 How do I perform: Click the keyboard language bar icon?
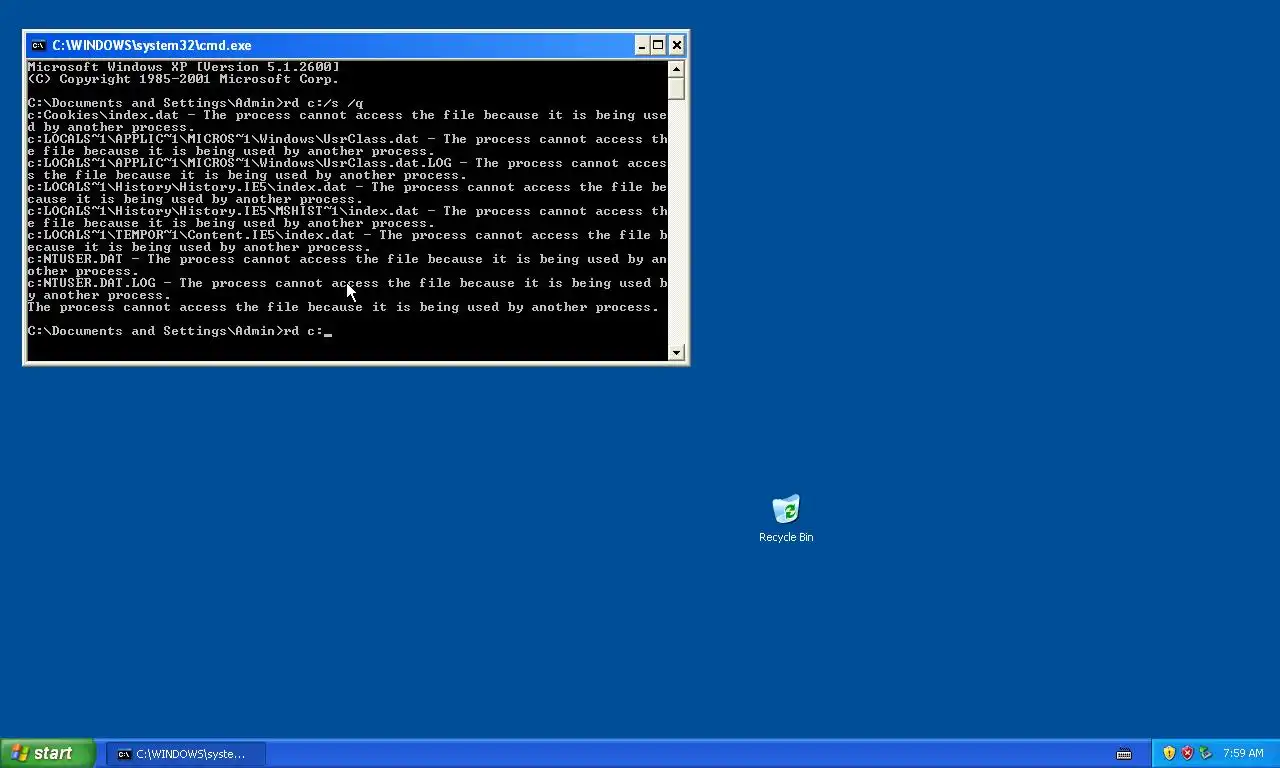click(x=1124, y=753)
